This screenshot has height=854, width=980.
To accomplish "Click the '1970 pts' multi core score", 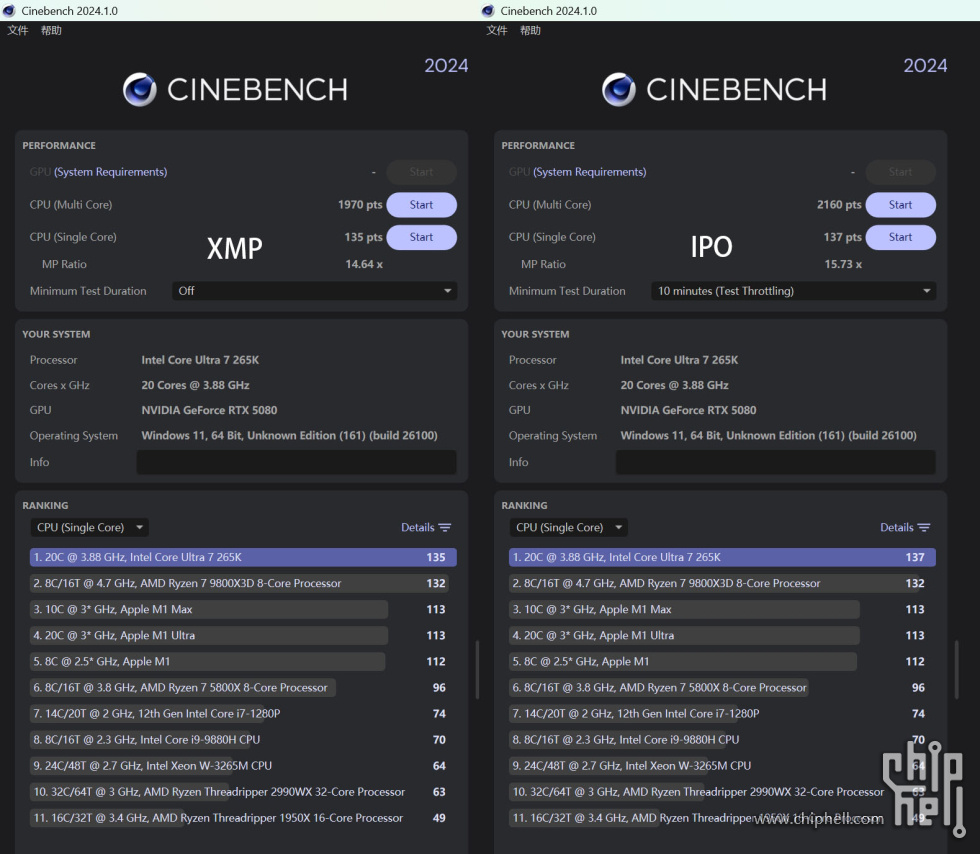I will click(360, 204).
